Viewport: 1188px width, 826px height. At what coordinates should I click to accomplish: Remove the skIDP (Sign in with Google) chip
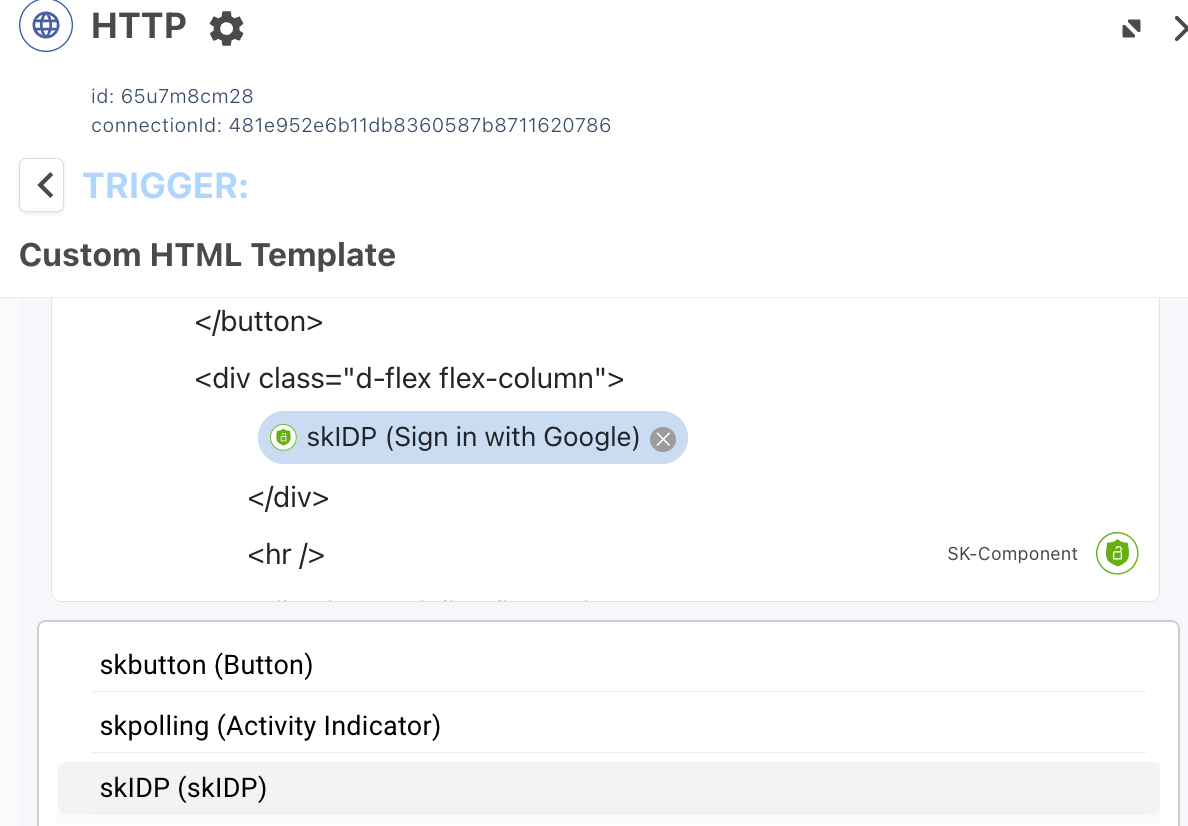(663, 439)
